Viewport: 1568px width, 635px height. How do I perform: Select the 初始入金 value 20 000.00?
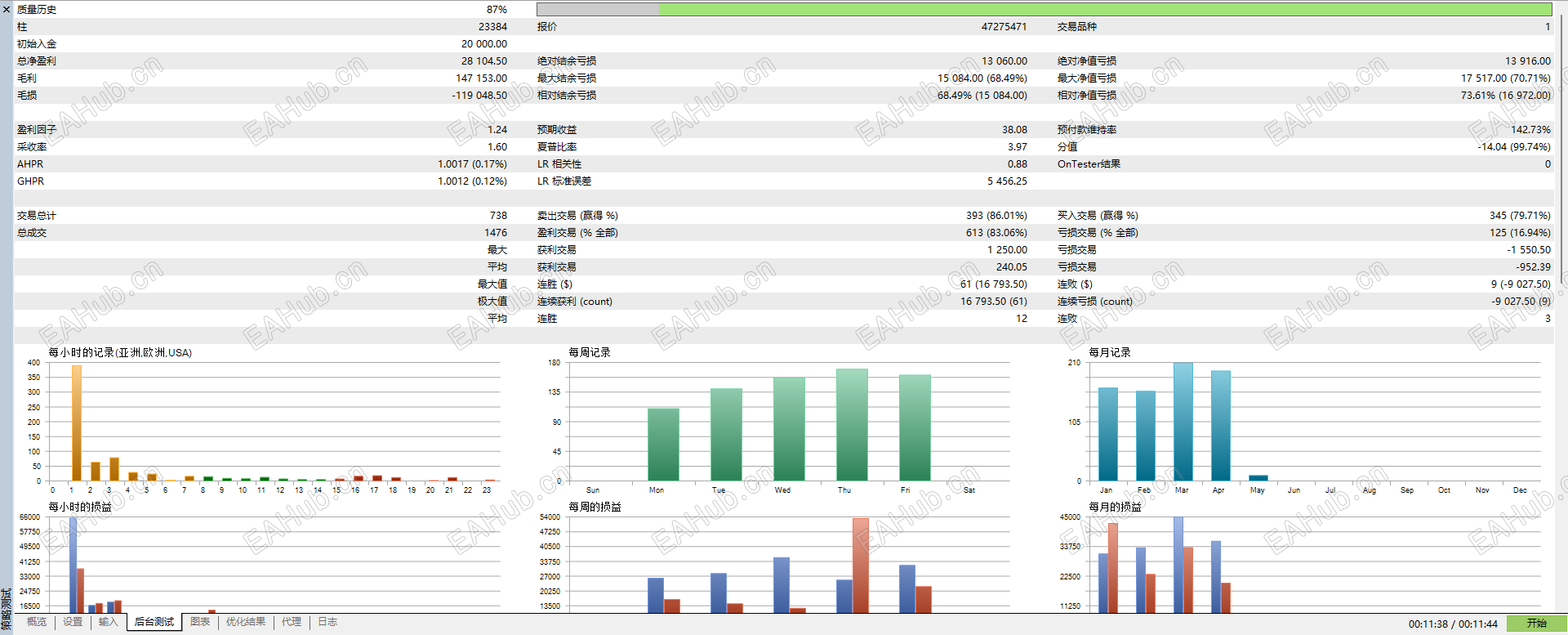point(484,44)
